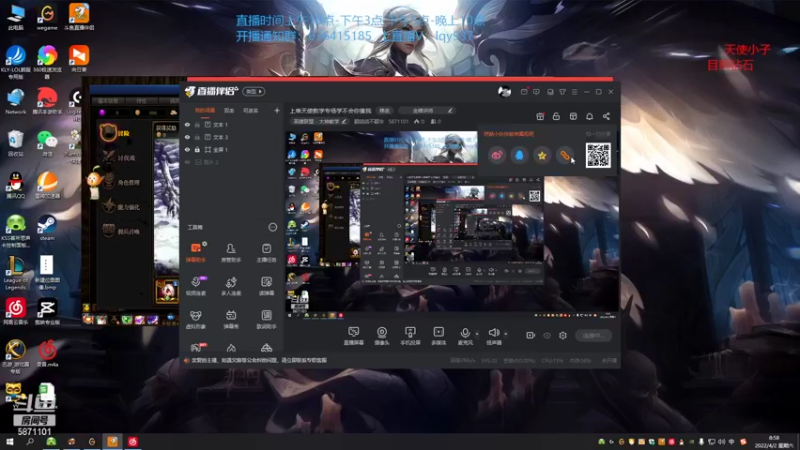Click the QR code in the share popup
Image resolution: width=800 pixels, height=450 pixels.
coord(598,155)
